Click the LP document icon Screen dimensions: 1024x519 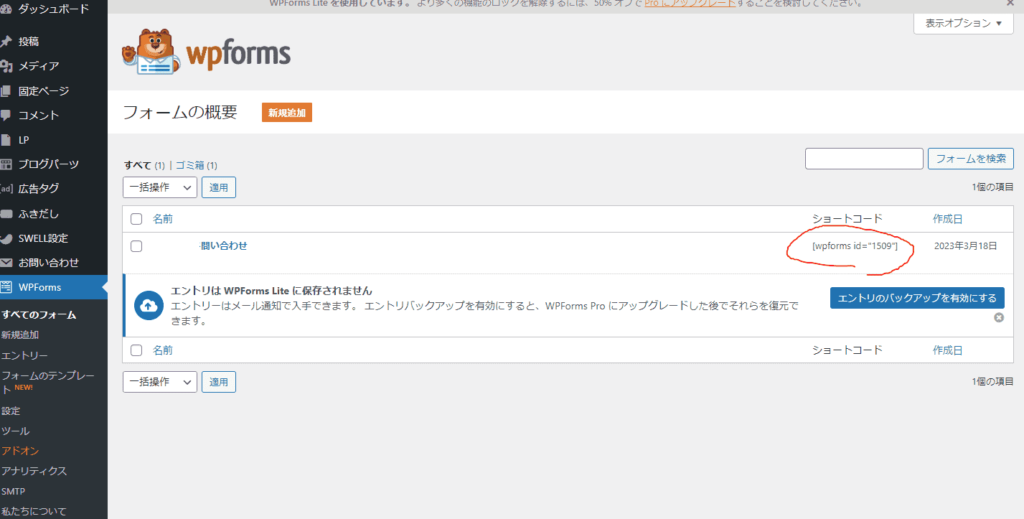(6, 140)
